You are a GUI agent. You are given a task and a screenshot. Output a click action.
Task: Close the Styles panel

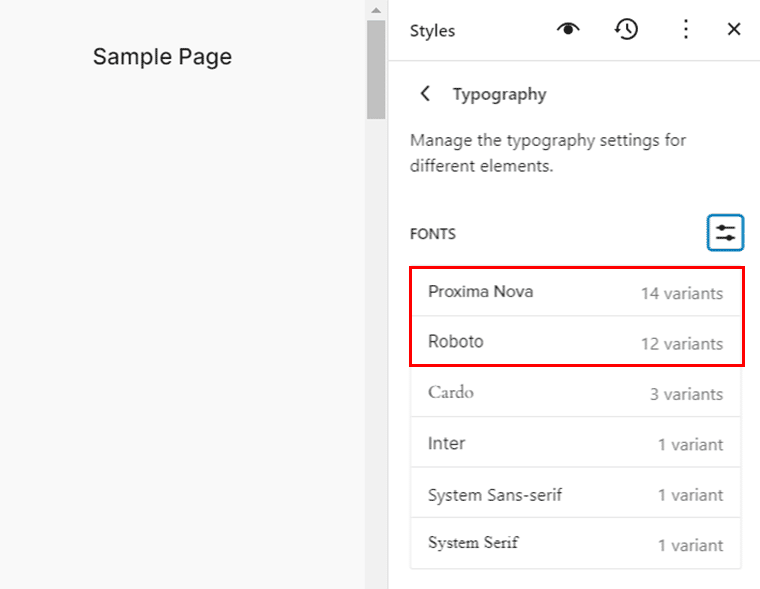(x=734, y=30)
